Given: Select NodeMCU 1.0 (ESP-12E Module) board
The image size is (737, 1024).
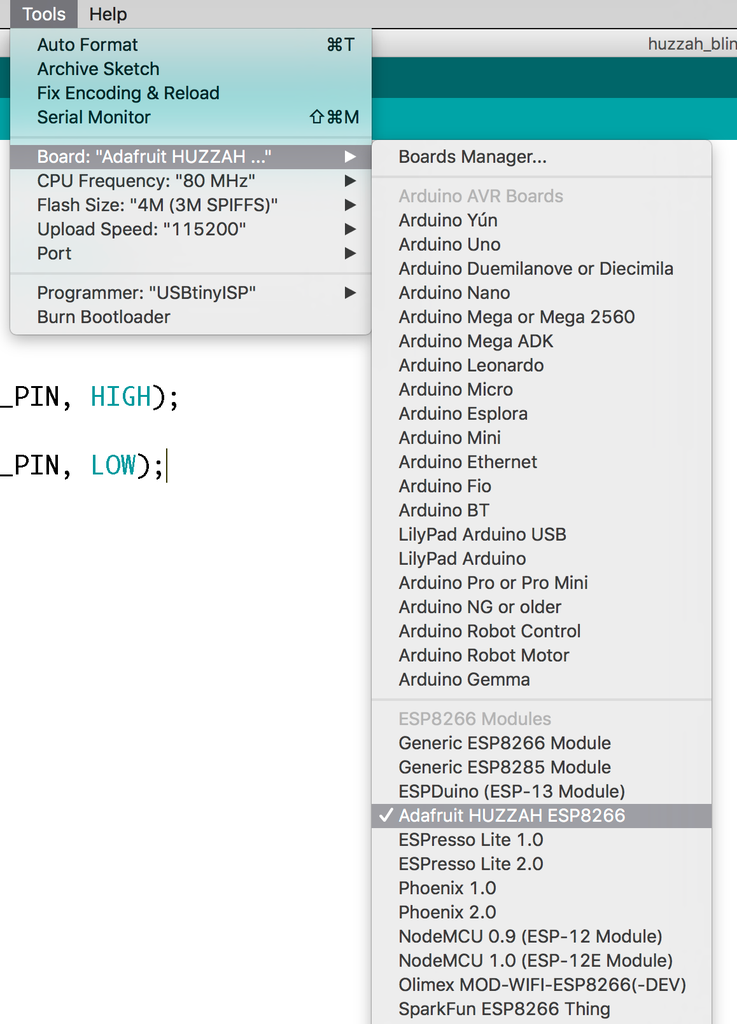Looking at the screenshot, I should pos(535,961).
